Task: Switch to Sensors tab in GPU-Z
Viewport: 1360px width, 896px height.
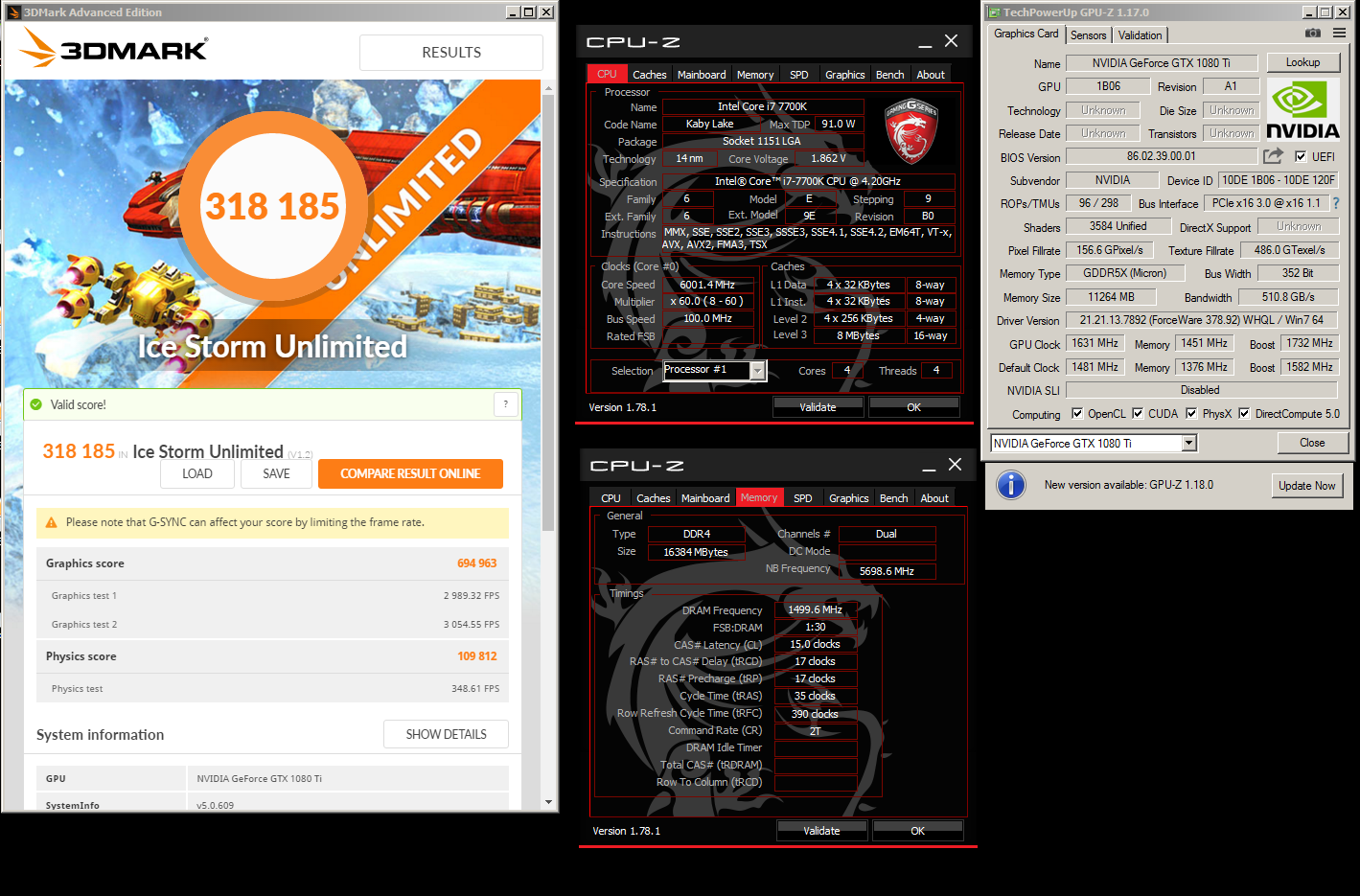Action: 1089,35
